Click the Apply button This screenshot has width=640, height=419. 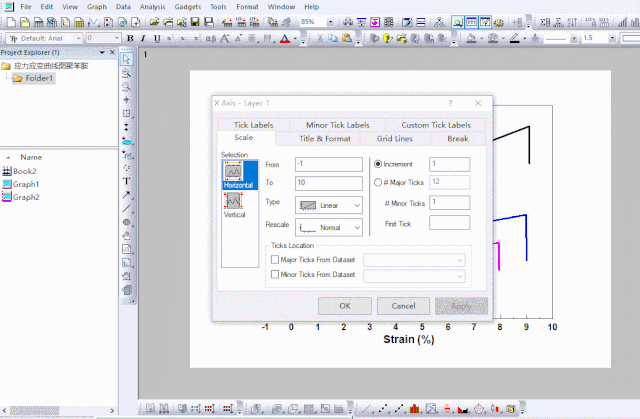[x=461, y=306]
